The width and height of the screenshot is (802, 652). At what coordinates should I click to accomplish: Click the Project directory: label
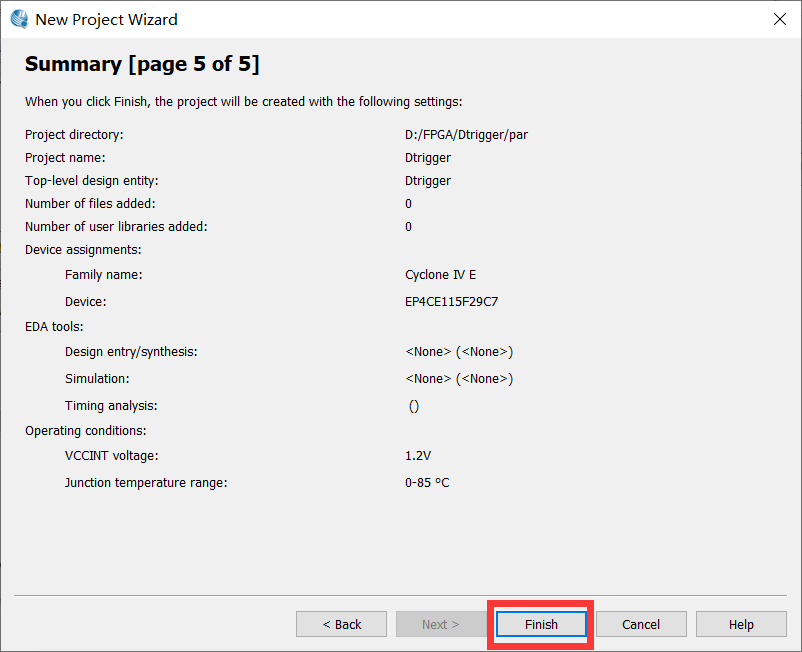[74, 135]
